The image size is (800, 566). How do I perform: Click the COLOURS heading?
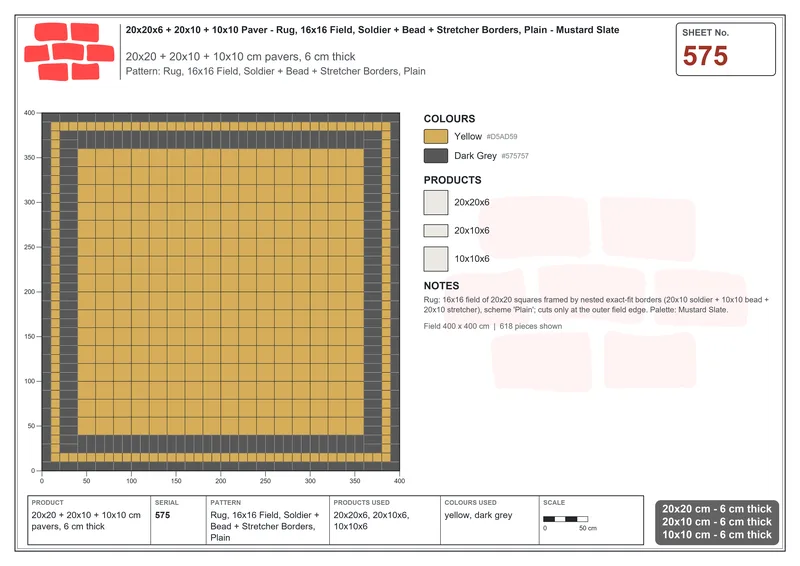point(449,119)
